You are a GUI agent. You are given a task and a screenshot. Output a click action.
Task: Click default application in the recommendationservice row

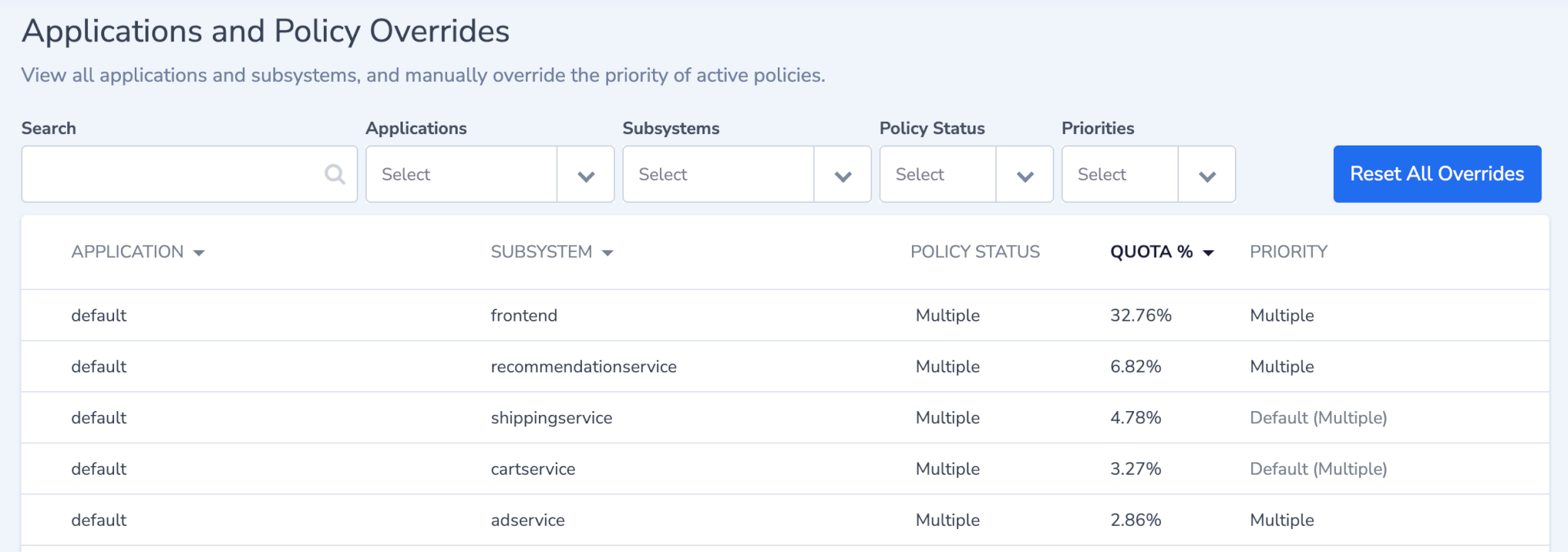99,367
